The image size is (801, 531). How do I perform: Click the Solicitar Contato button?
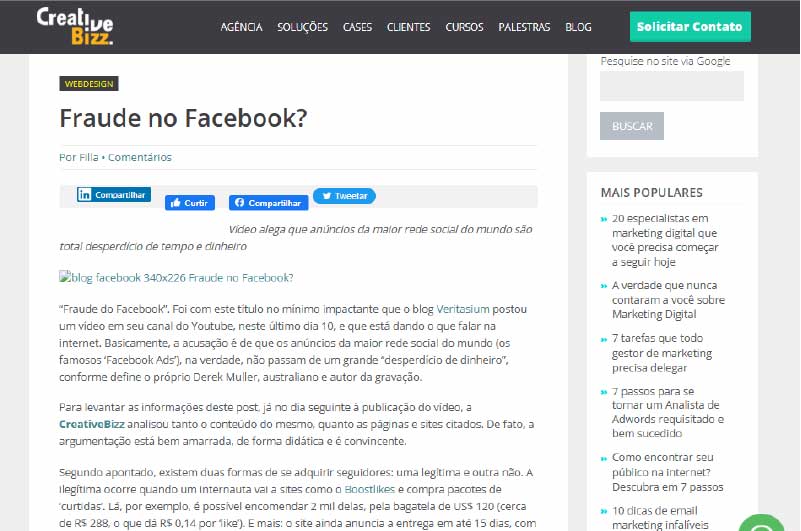point(690,27)
